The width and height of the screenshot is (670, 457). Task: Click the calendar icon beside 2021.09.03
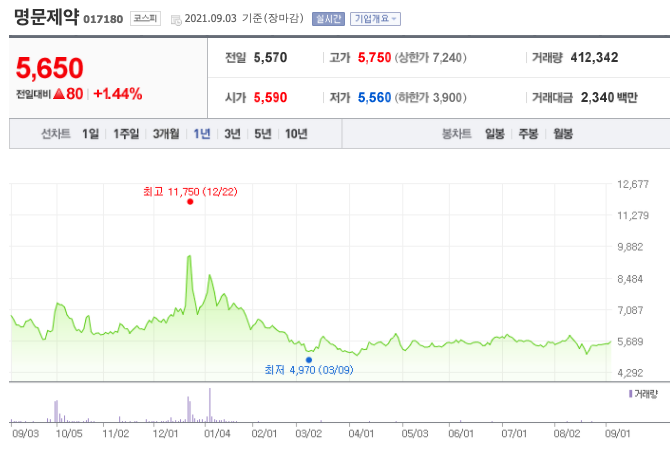(176, 20)
